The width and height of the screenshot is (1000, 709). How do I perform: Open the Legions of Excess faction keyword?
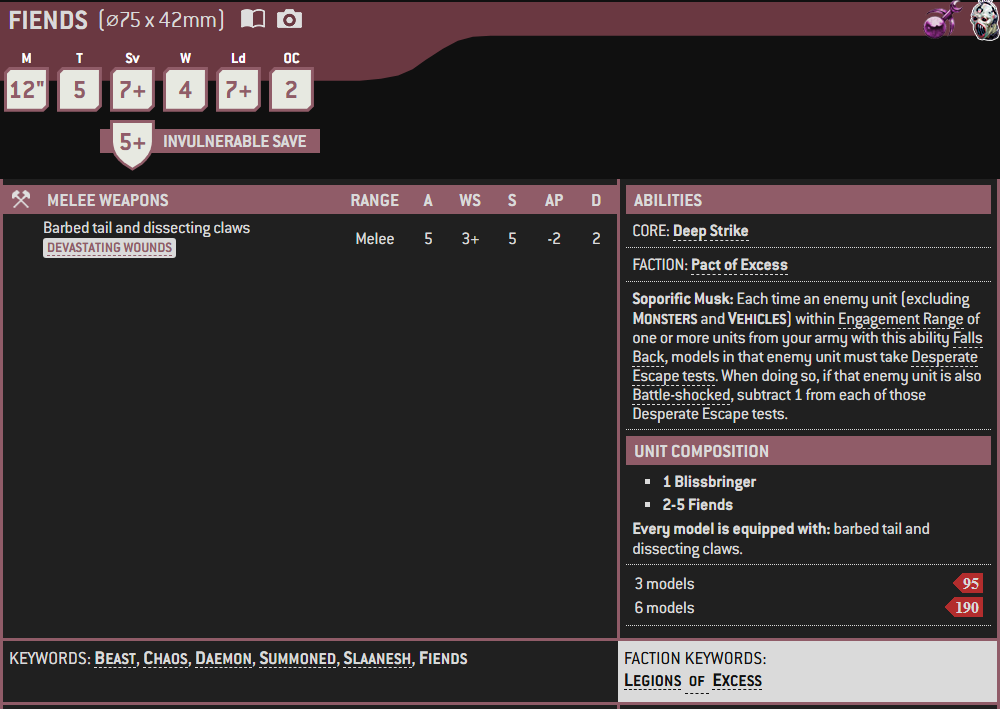692,681
